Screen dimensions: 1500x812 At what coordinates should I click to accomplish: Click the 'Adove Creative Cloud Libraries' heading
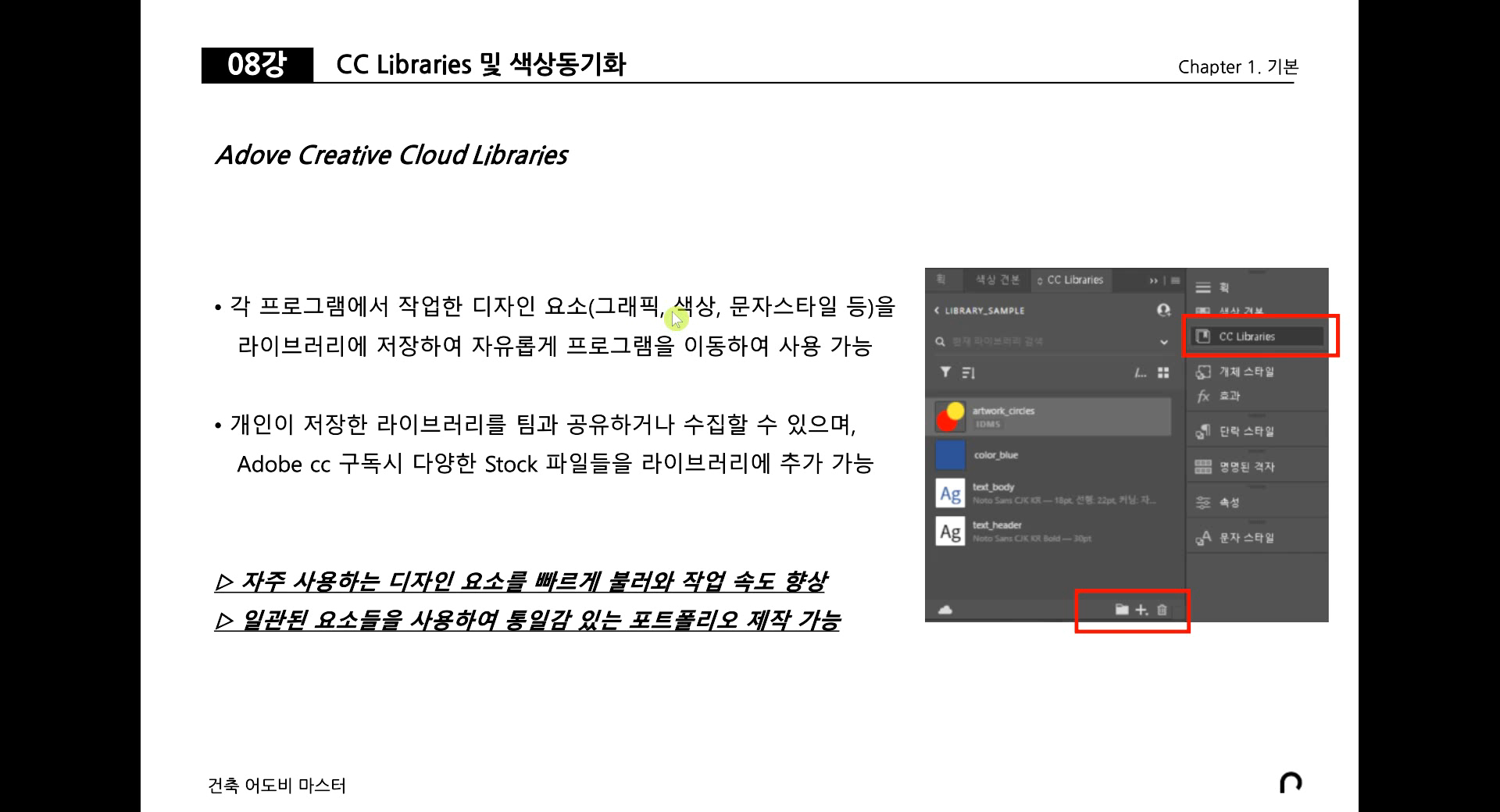pyautogui.click(x=391, y=155)
